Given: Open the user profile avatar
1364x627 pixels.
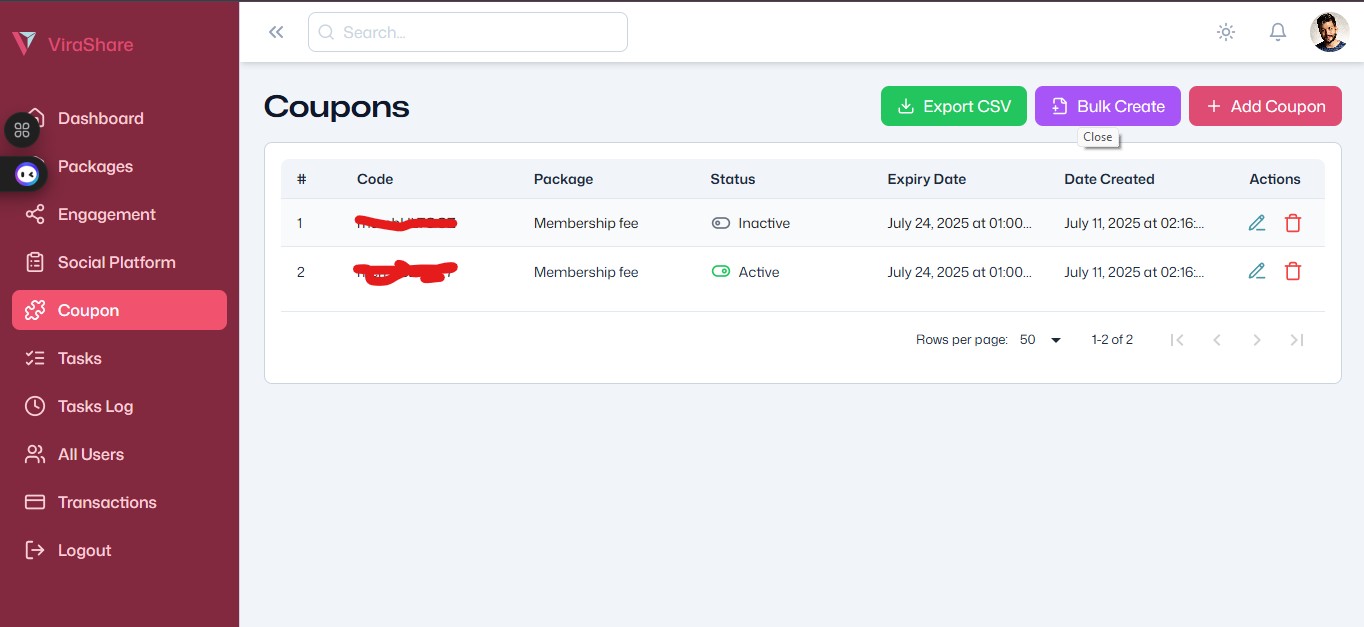Looking at the screenshot, I should [x=1330, y=32].
